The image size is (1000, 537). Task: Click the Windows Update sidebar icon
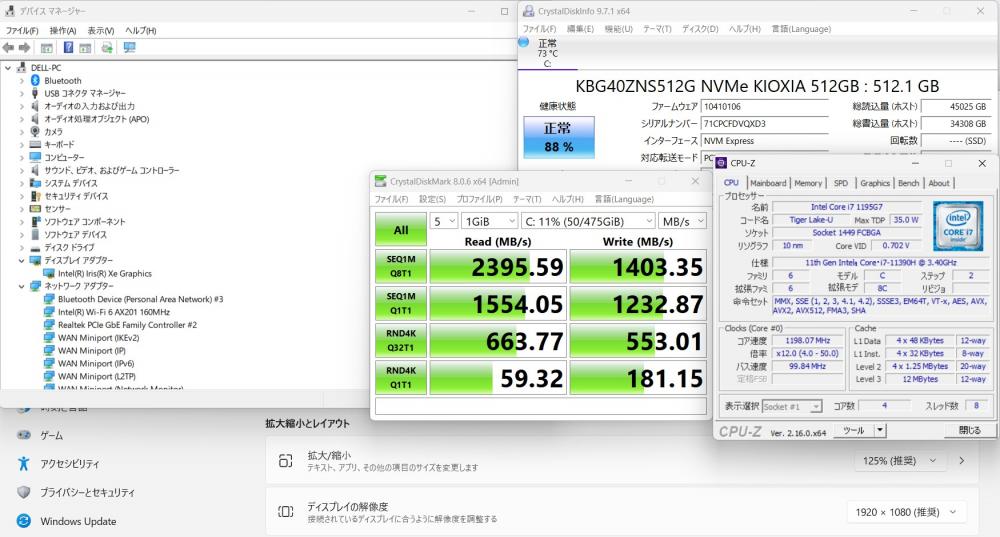click(23, 521)
